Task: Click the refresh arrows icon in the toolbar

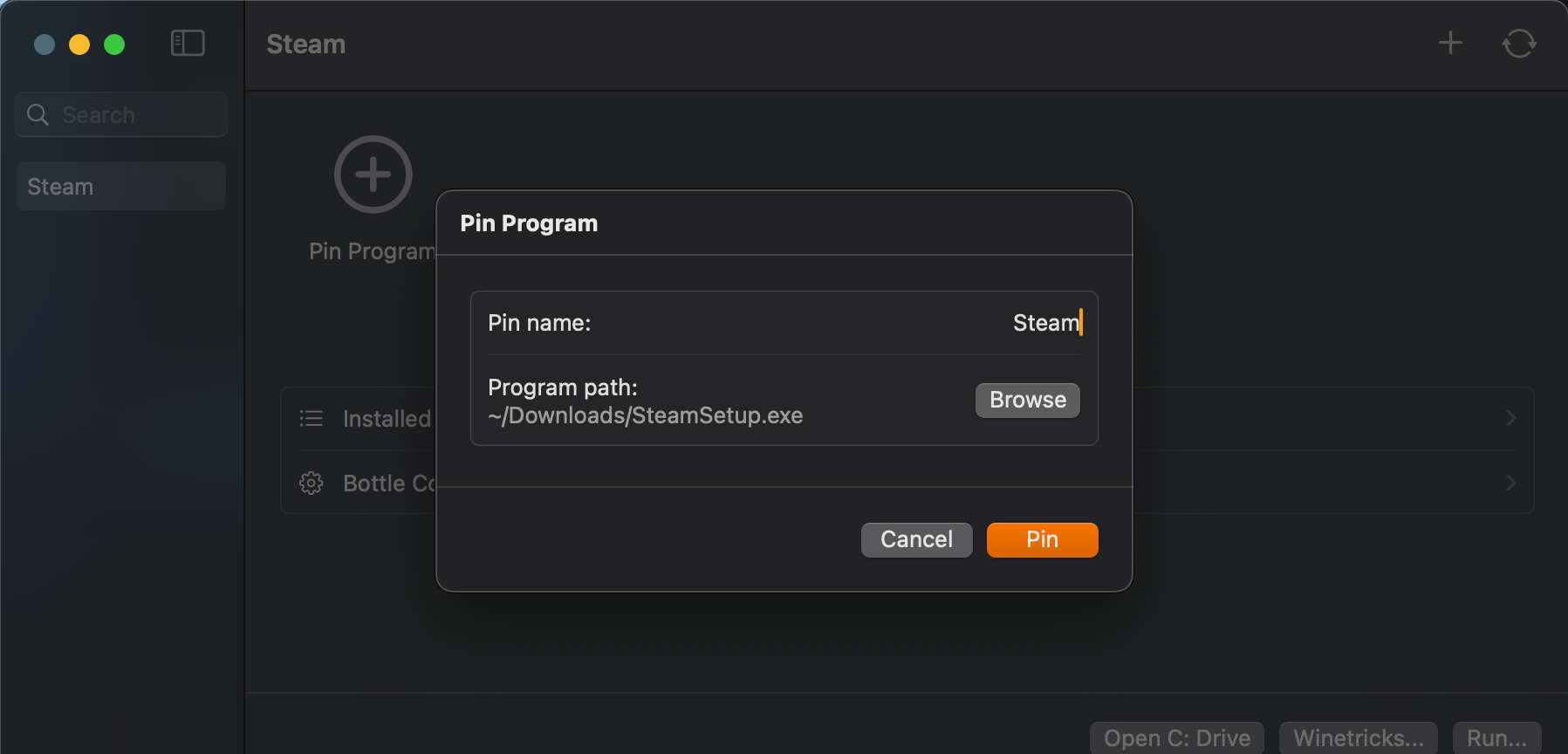Action: (x=1519, y=44)
